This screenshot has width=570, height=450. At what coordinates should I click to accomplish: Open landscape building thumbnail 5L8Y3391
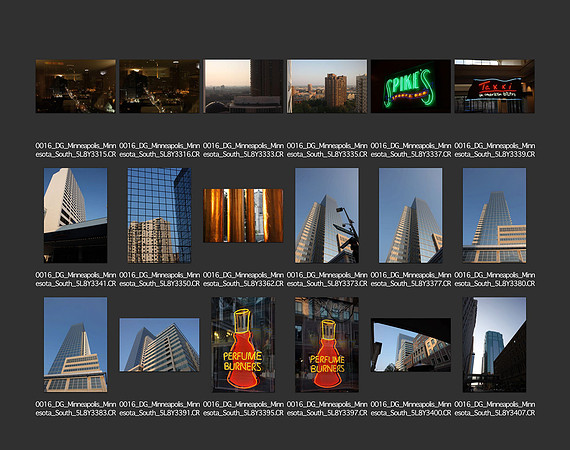coord(160,345)
